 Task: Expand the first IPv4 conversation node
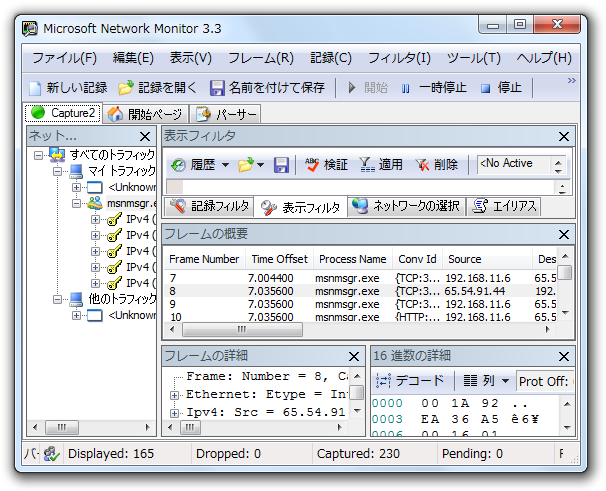click(95, 220)
